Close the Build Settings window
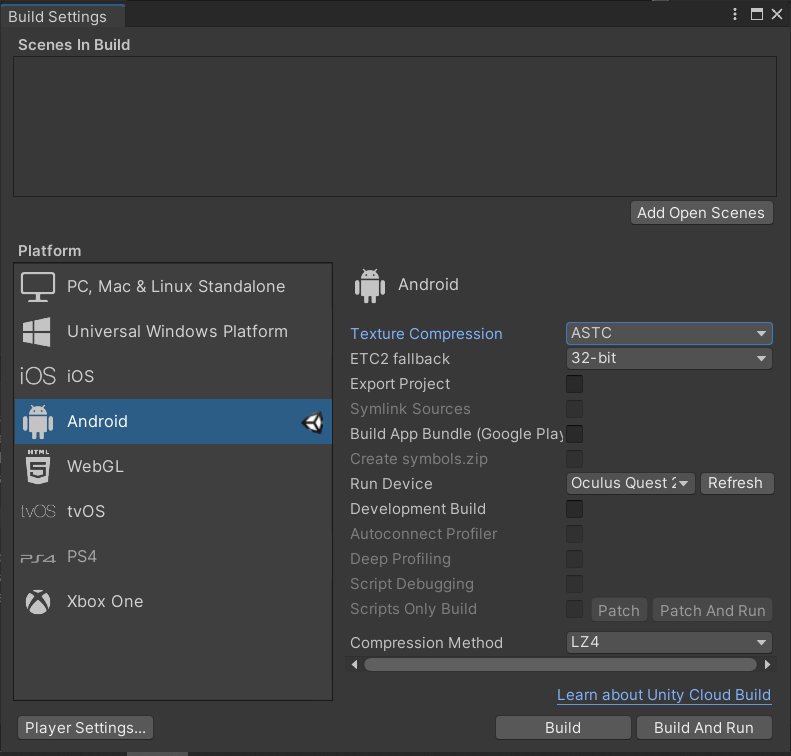Image resolution: width=791 pixels, height=756 pixels. tap(777, 14)
